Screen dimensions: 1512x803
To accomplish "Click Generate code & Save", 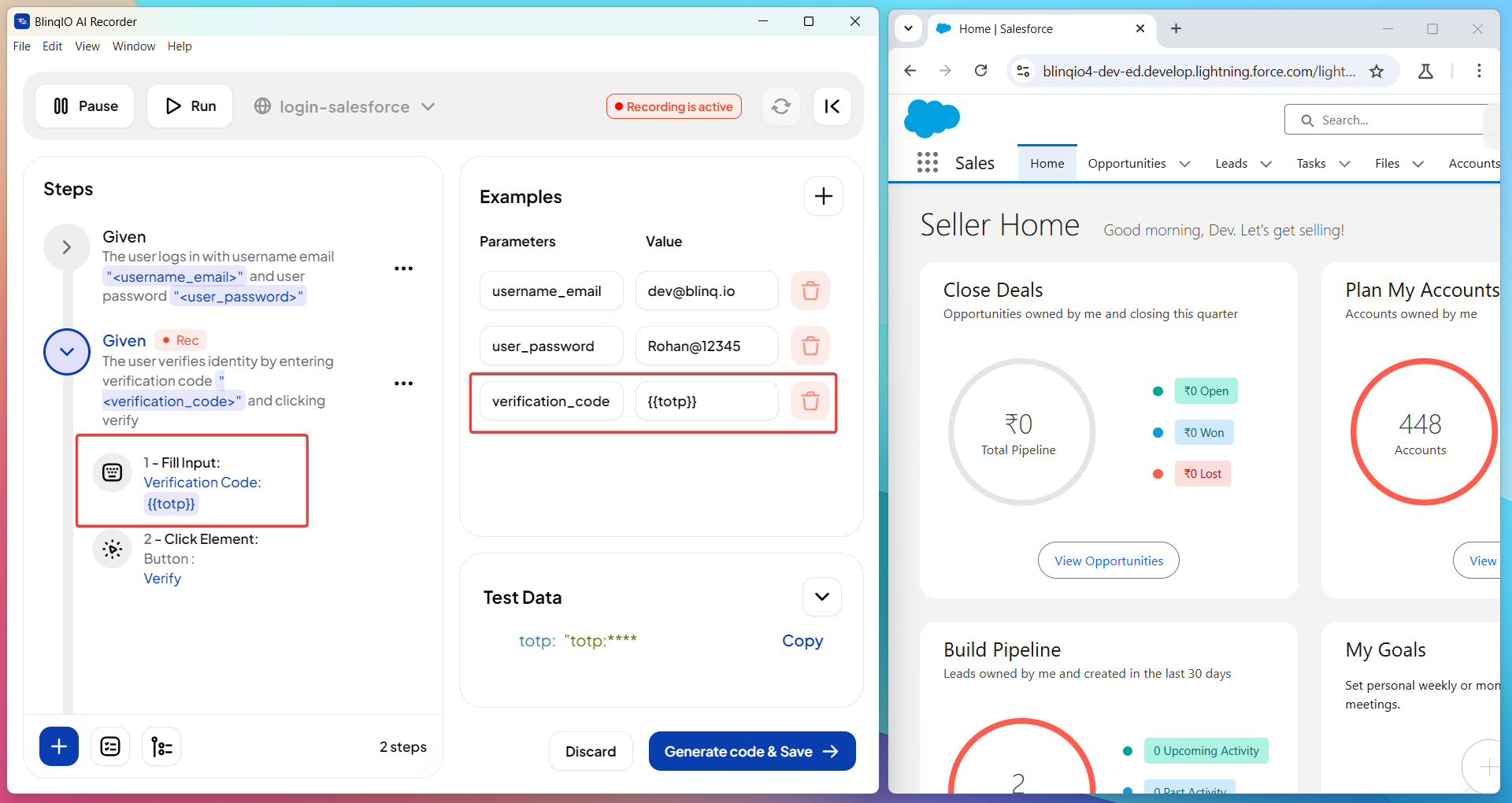I will coord(752,751).
